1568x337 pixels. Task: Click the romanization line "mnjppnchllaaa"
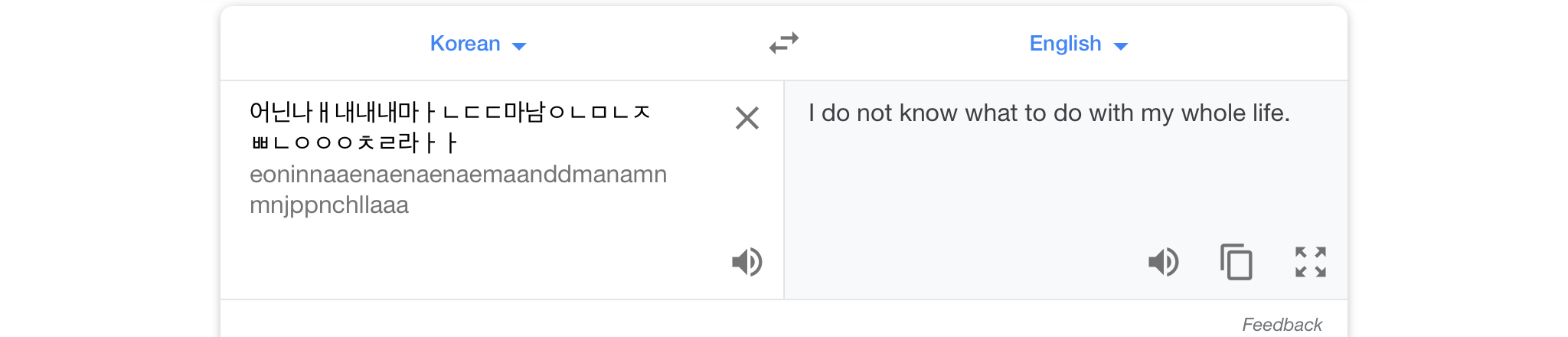[x=329, y=205]
